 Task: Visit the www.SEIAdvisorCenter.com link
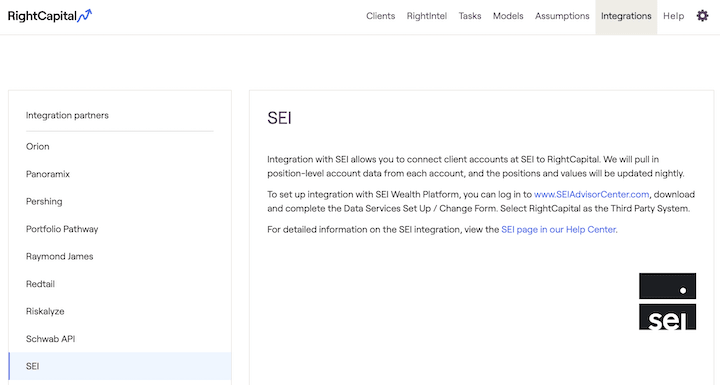[591, 194]
